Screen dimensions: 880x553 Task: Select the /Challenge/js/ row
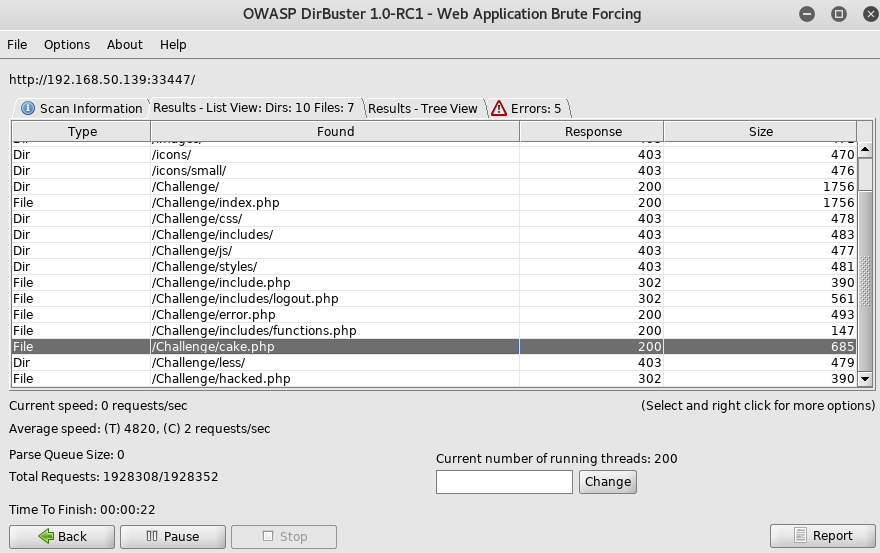434,250
